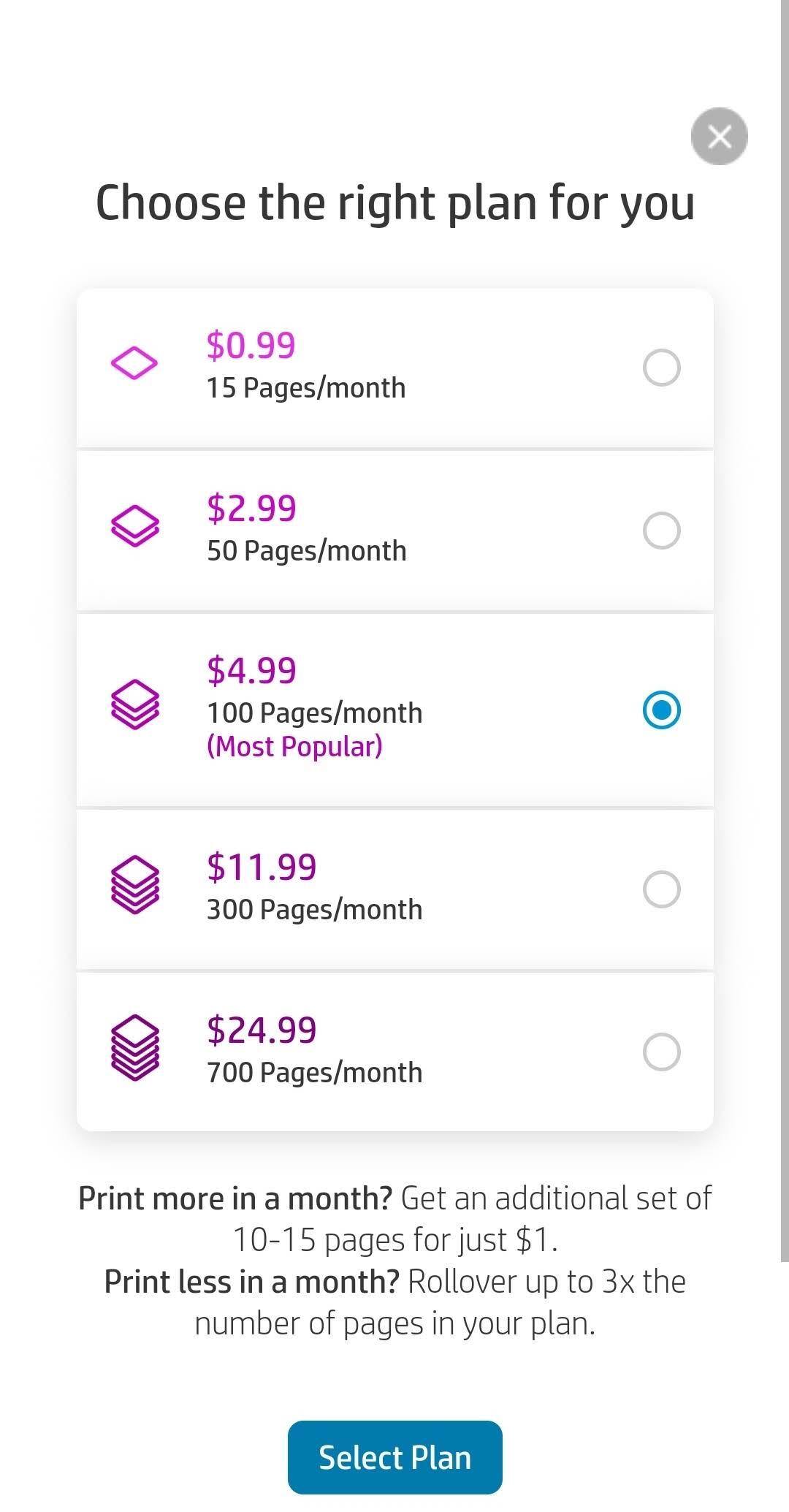Click the 50 Pages/month text

pyautogui.click(x=306, y=551)
